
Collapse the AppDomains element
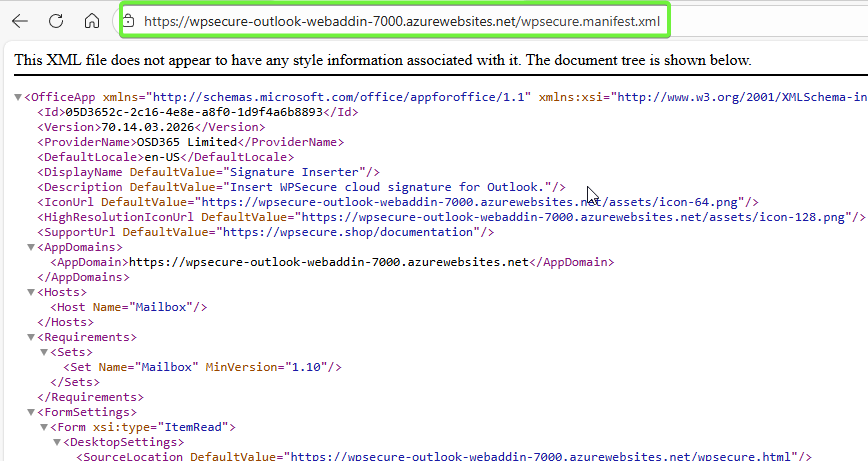(x=30, y=247)
